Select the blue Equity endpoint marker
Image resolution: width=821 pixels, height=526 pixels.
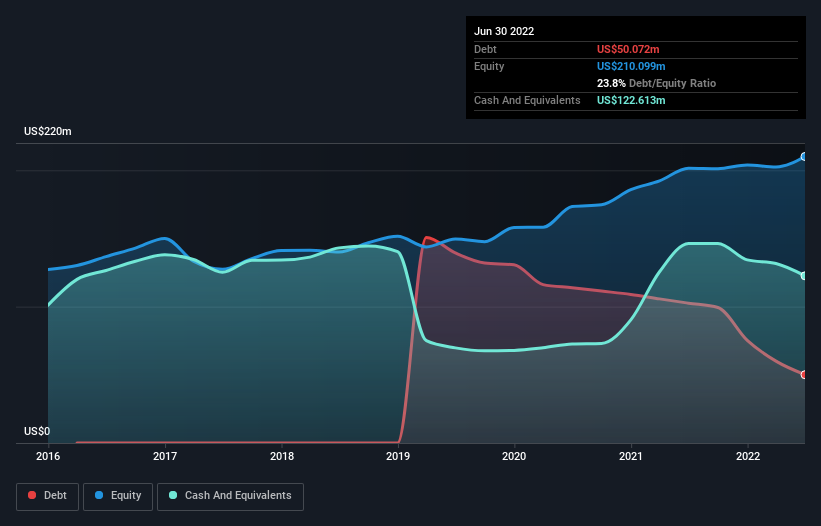tap(804, 156)
